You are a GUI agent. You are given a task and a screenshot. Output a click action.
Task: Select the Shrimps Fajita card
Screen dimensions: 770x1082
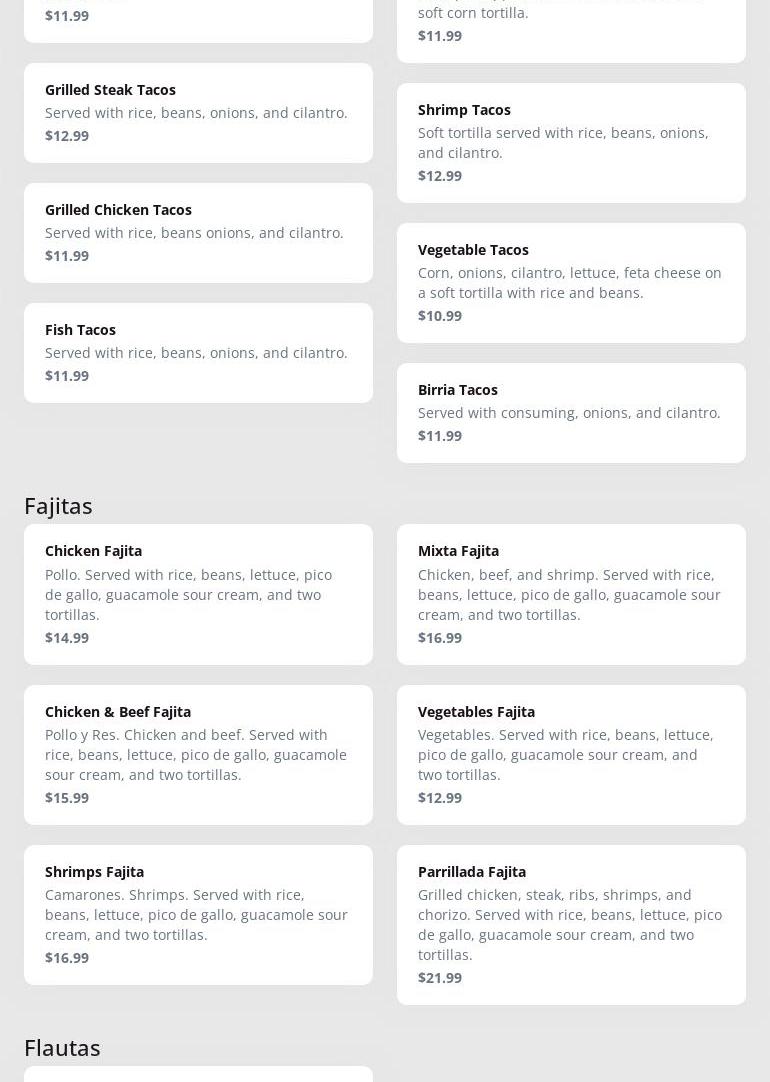click(198, 914)
